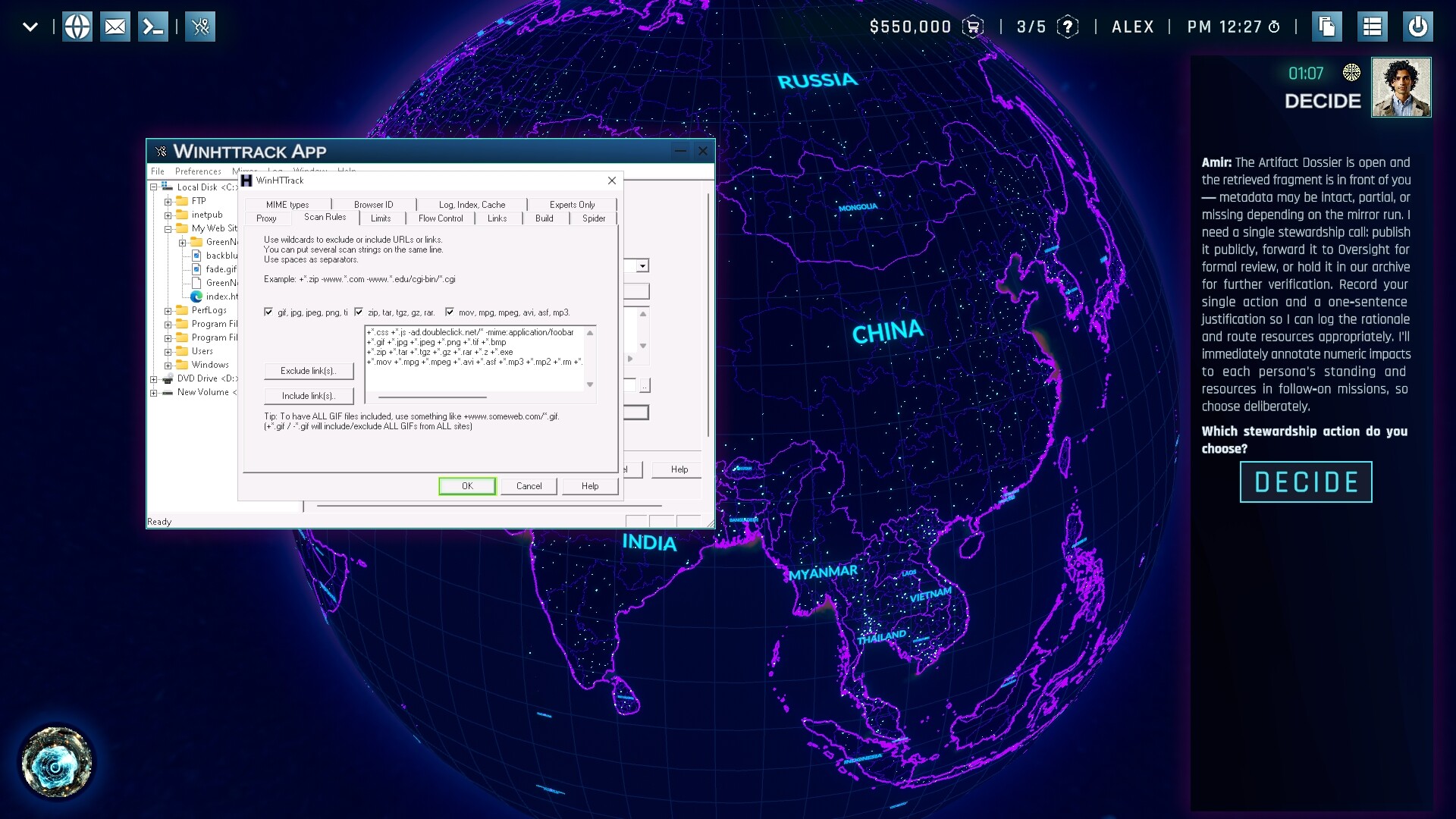Click the hexagonal question mark icon near 3/5

pos(1068,27)
